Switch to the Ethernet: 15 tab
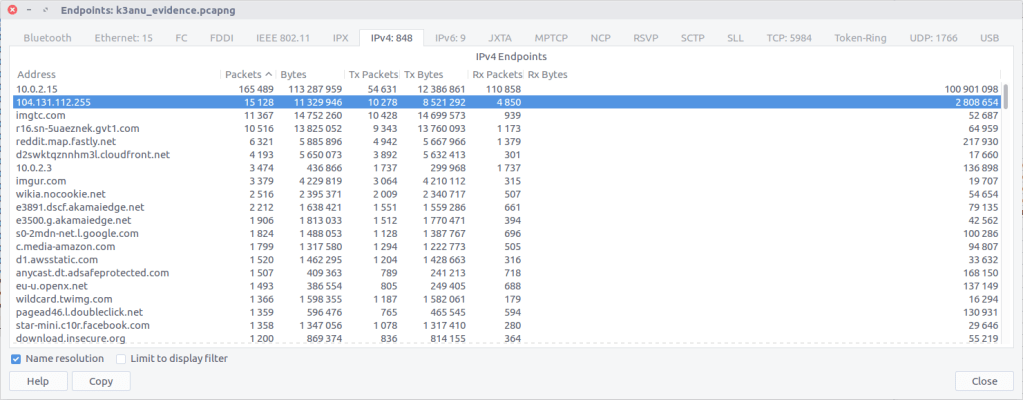This screenshot has height=400, width=1023. click(123, 38)
